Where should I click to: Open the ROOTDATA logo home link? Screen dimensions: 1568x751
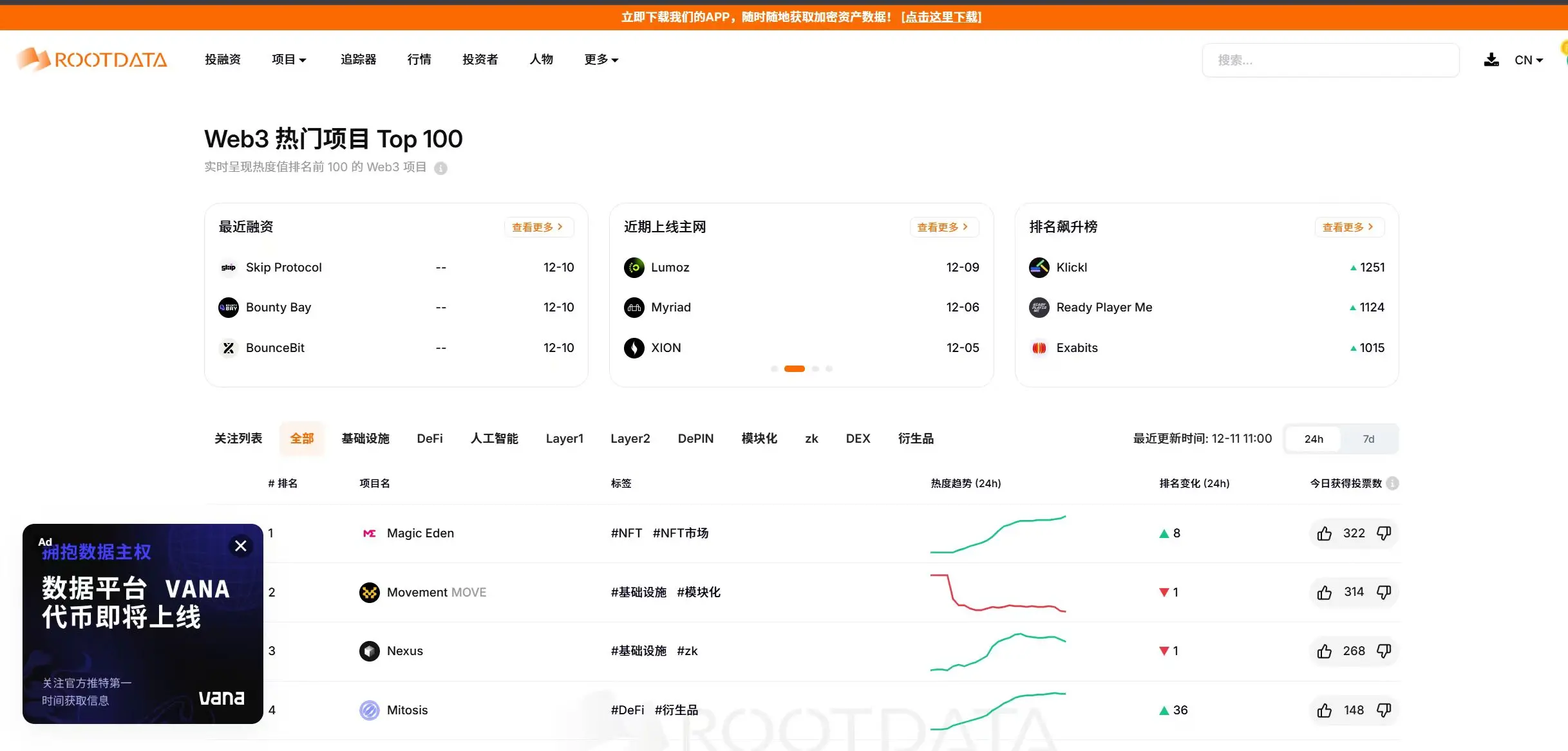click(92, 60)
